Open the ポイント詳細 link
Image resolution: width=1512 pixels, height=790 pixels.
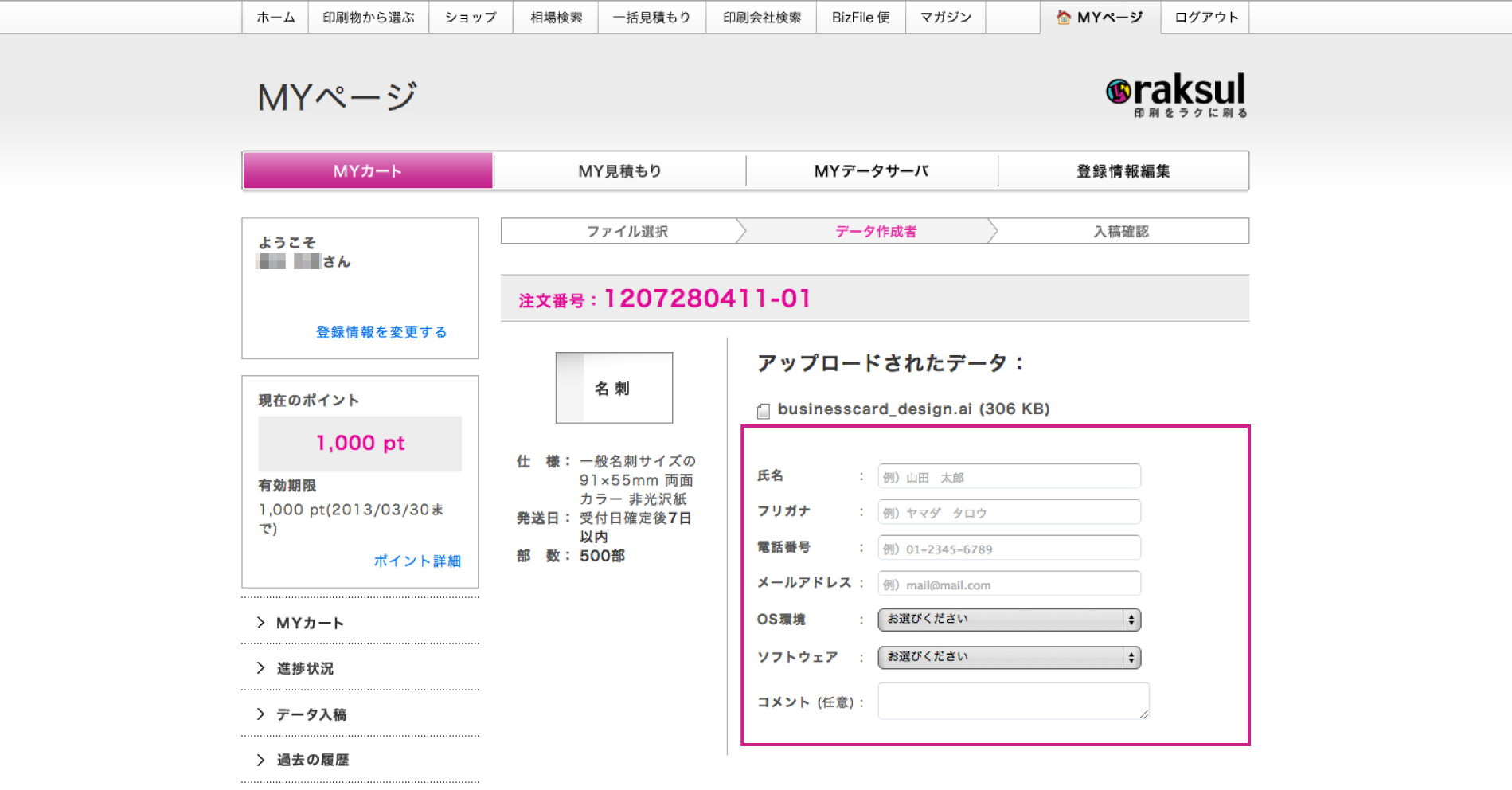(417, 561)
